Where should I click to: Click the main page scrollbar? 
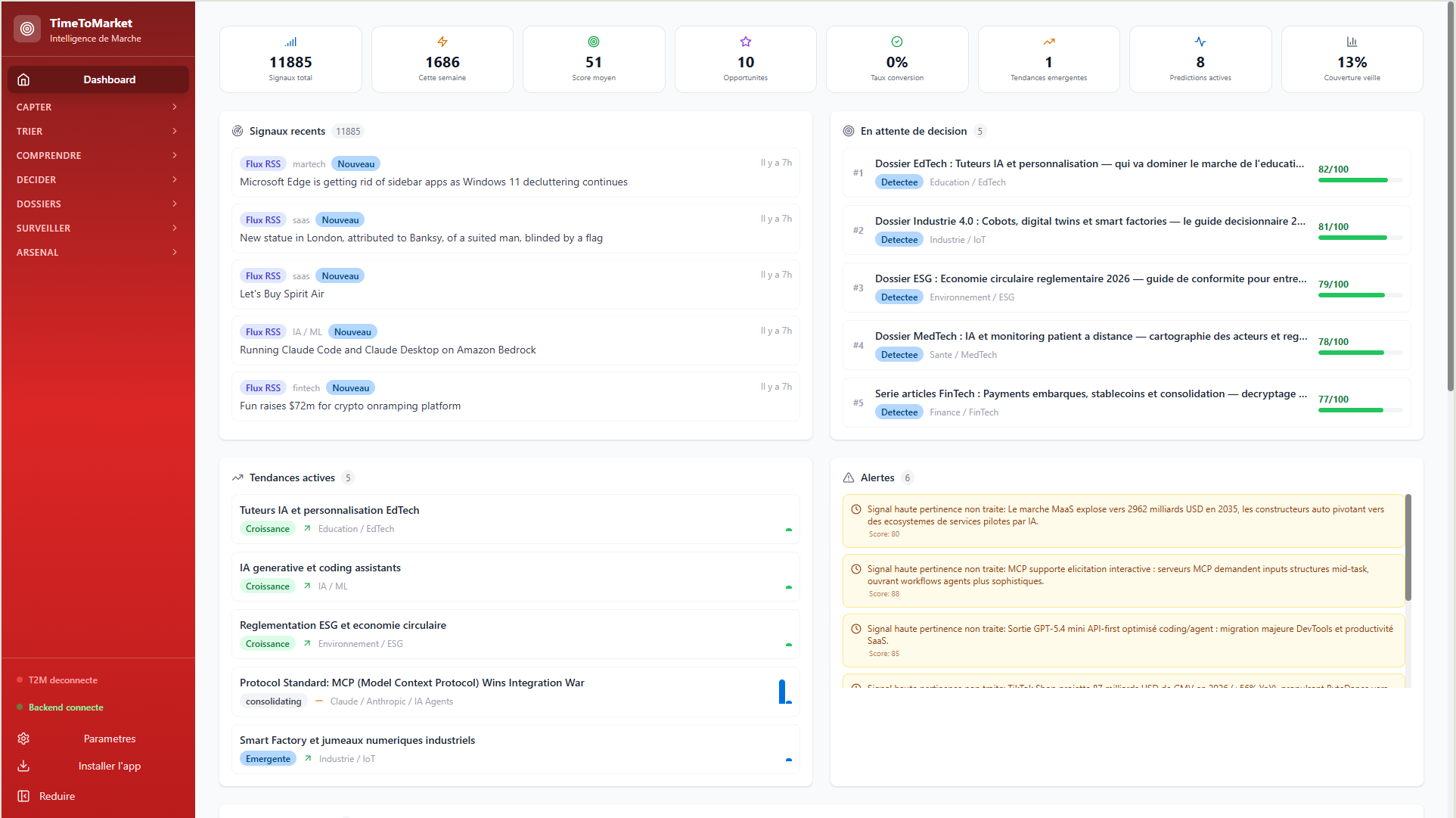tap(1451, 197)
